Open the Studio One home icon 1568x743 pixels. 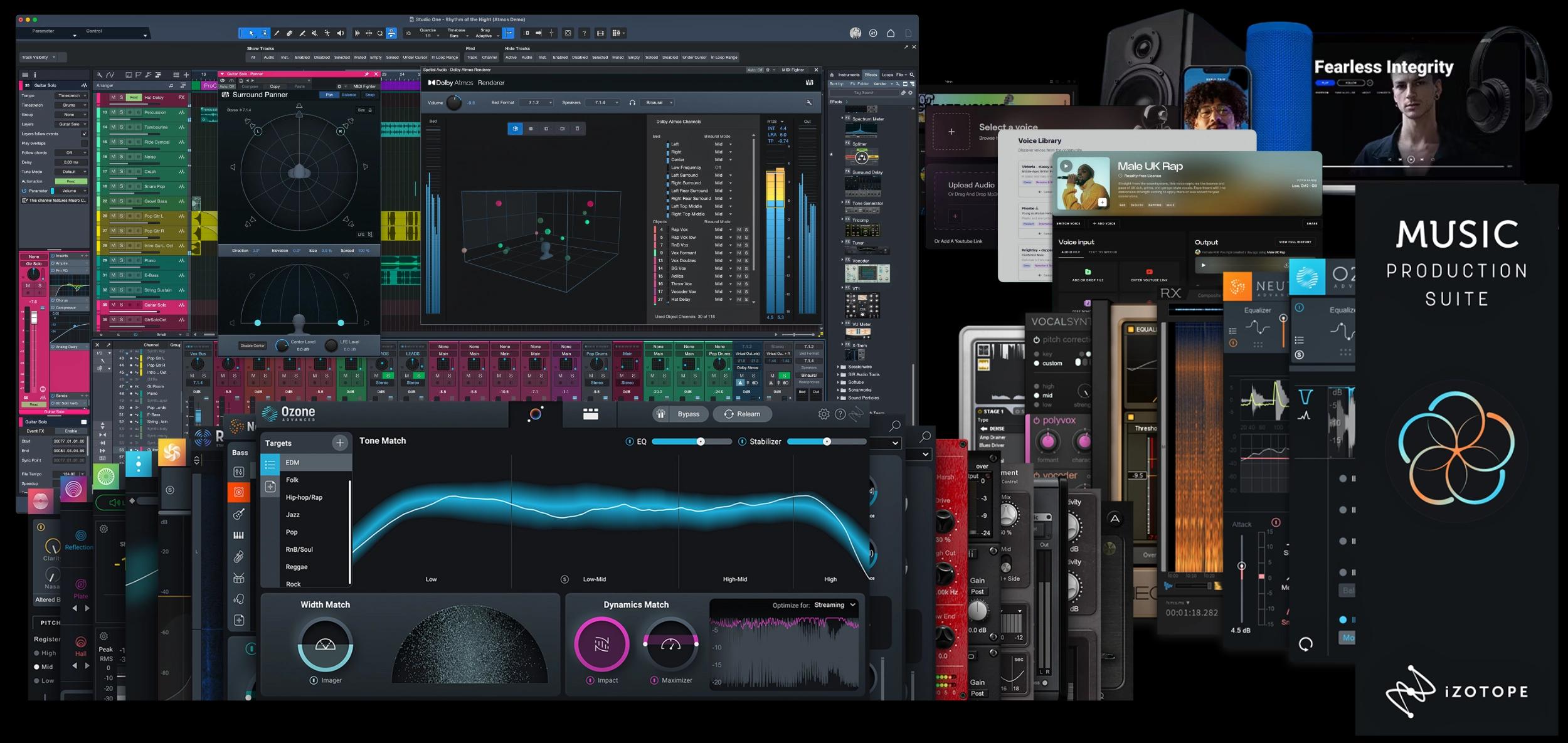pos(891,33)
